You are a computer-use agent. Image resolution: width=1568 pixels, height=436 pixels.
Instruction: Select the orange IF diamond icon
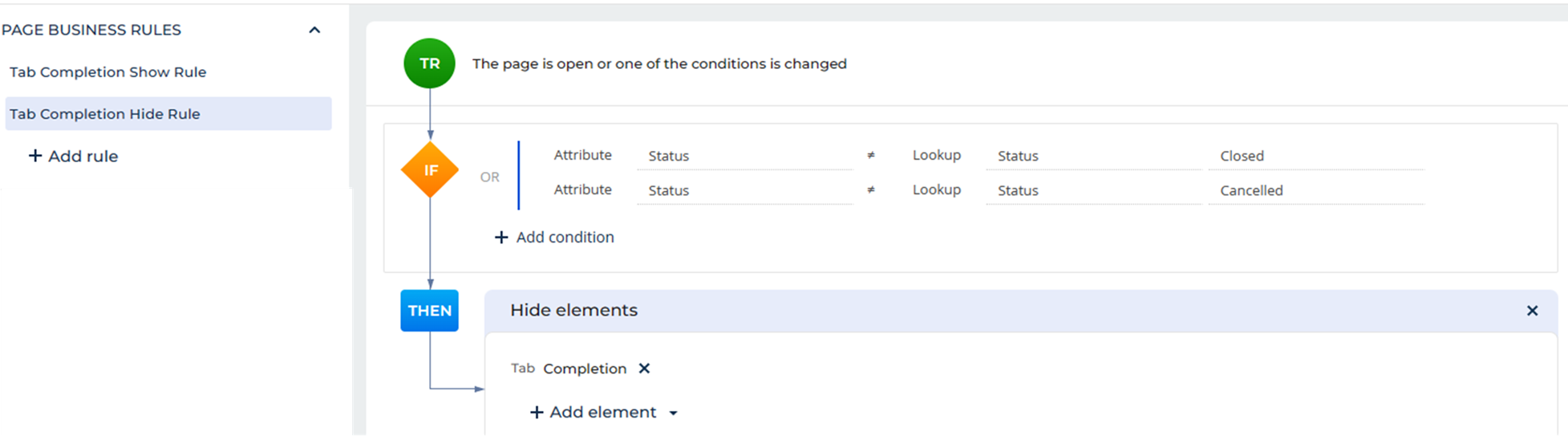coord(430,169)
